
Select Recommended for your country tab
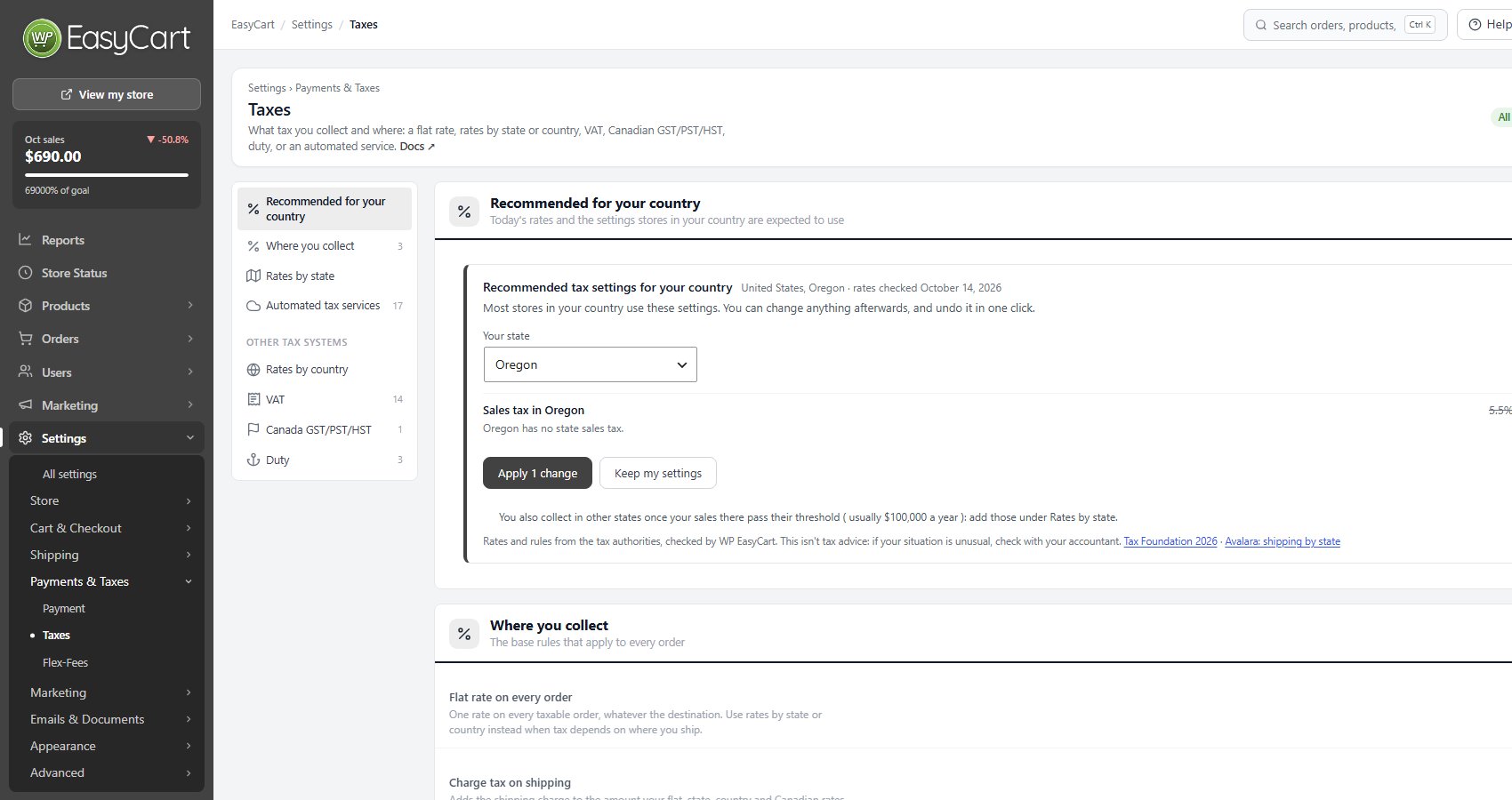point(325,209)
